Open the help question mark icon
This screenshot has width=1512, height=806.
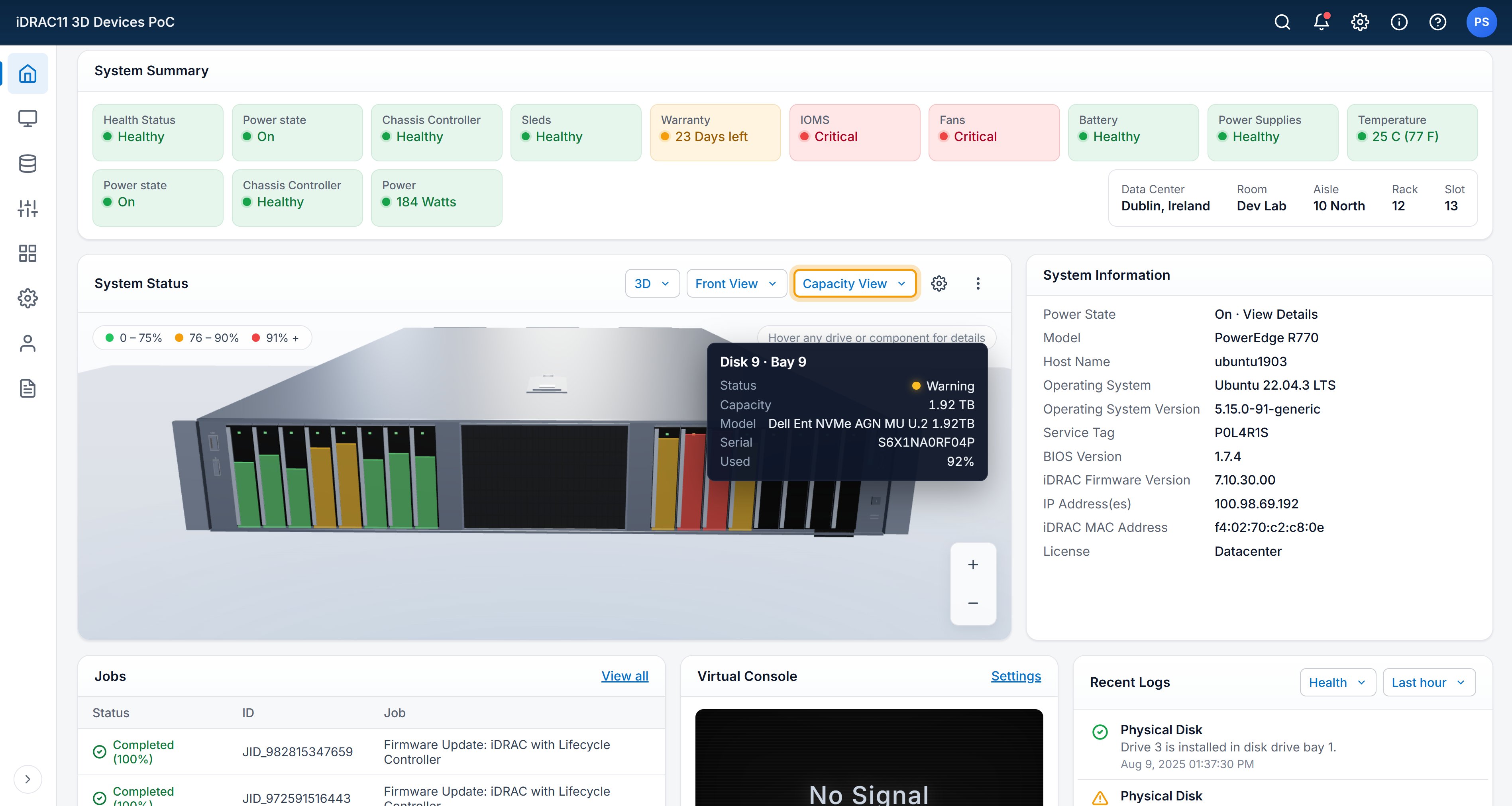(x=1437, y=22)
